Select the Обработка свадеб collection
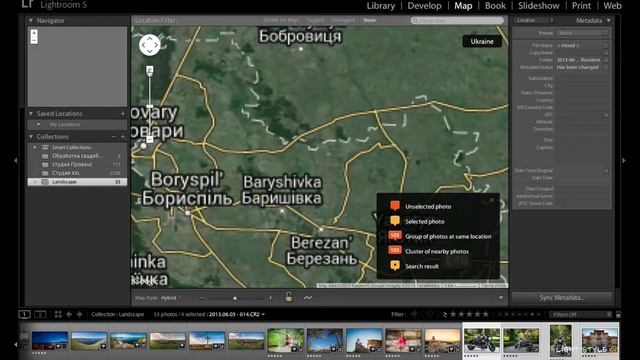Screen dimensions: 640x360 coord(78,156)
